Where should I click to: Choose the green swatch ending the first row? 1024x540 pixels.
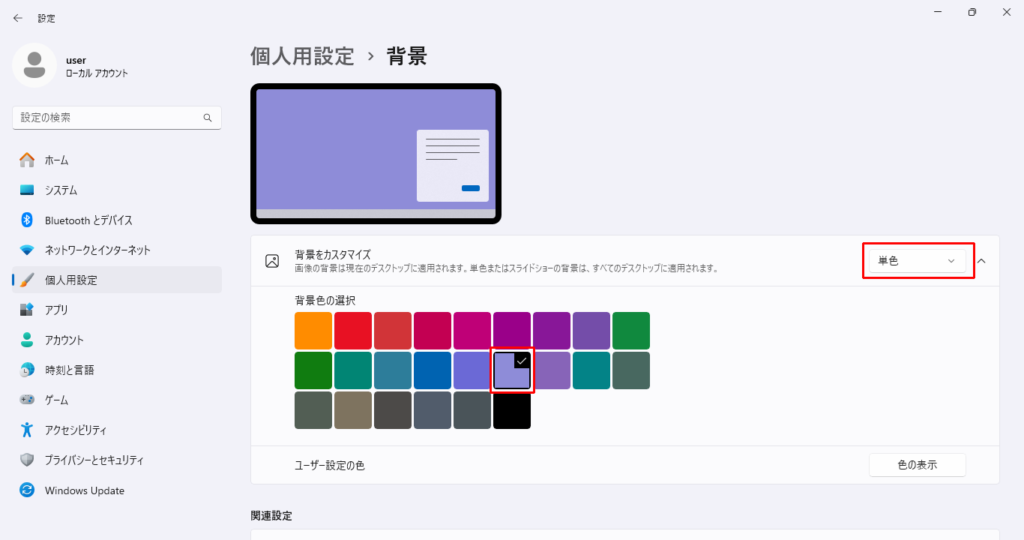(x=631, y=330)
